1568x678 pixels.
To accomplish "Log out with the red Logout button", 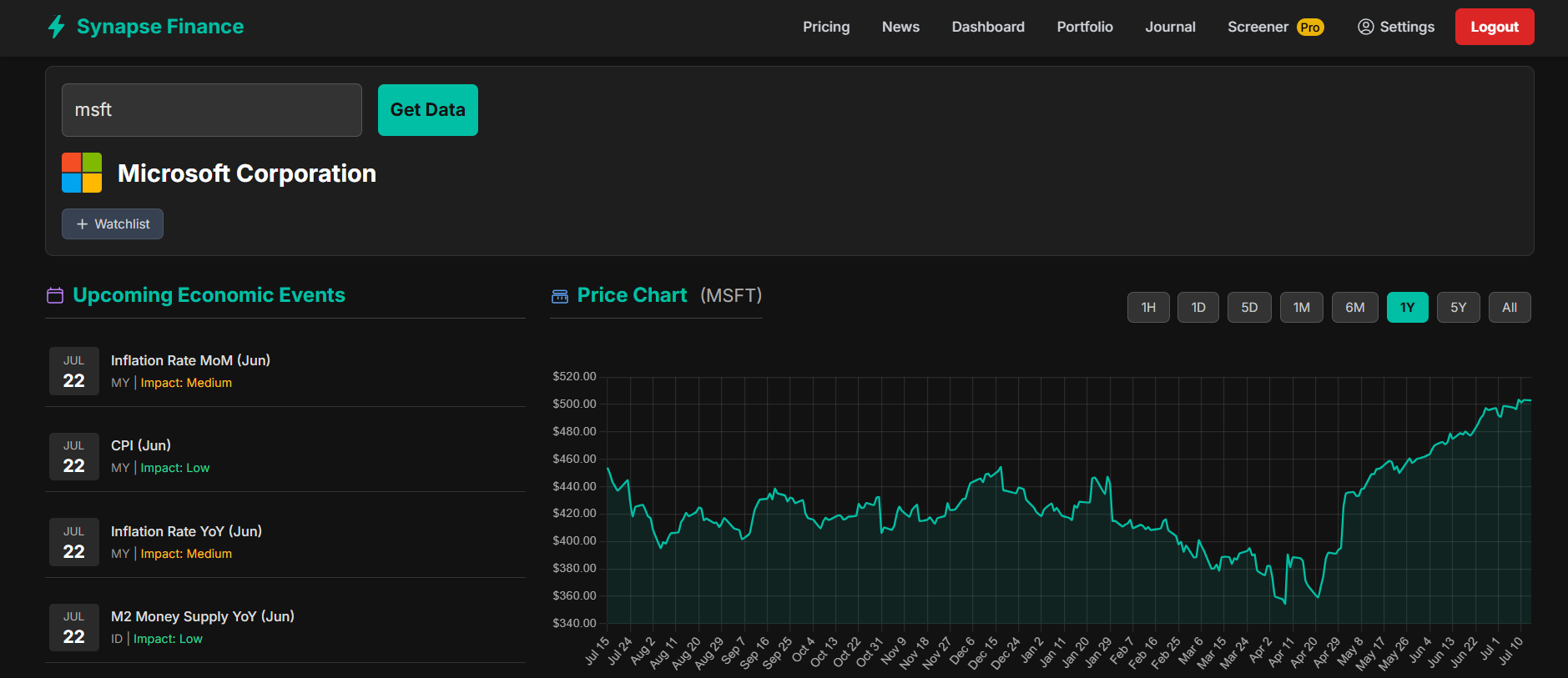I will coord(1495,27).
